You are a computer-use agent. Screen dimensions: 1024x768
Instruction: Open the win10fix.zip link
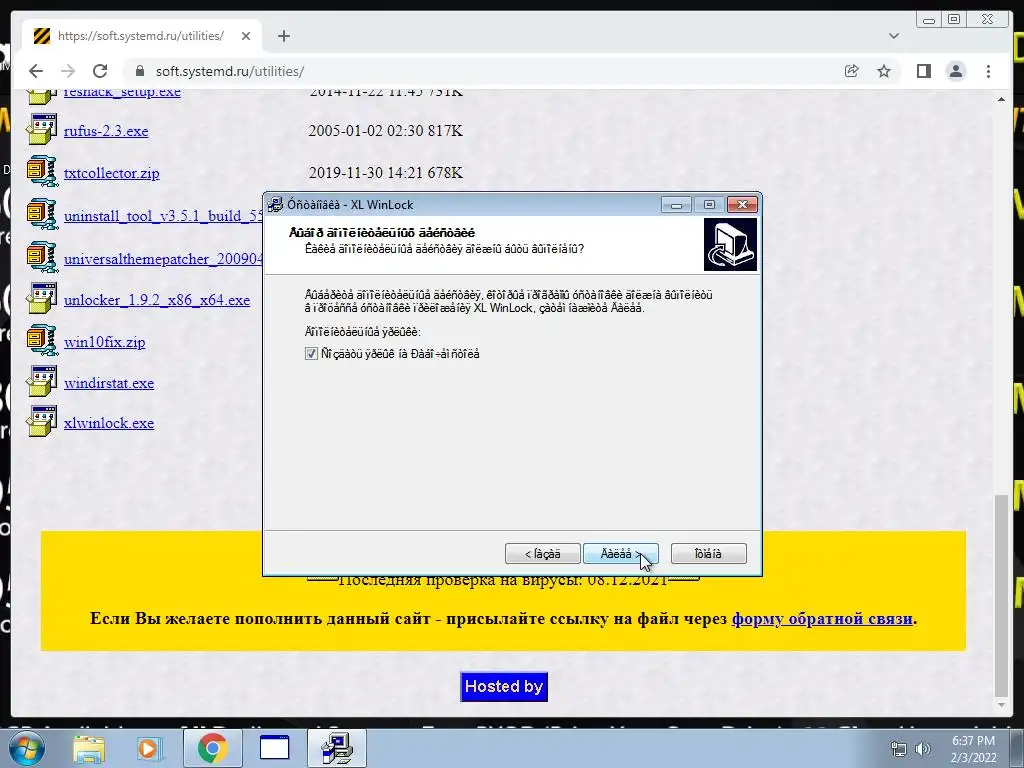click(104, 342)
